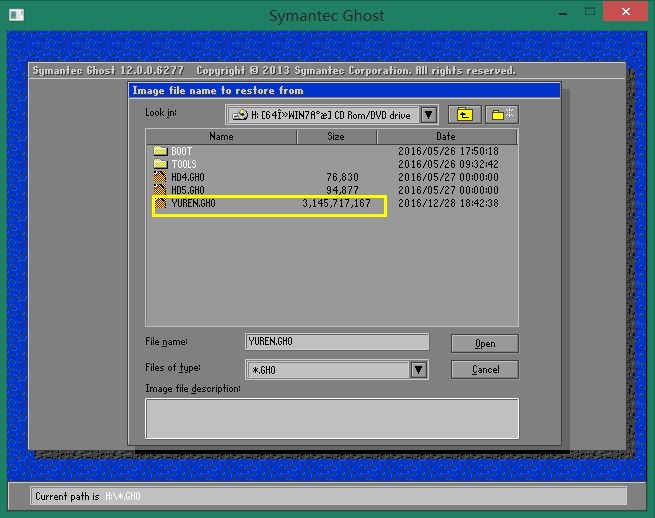Go up one folder level icon
This screenshot has height=518, width=655.
465,114
